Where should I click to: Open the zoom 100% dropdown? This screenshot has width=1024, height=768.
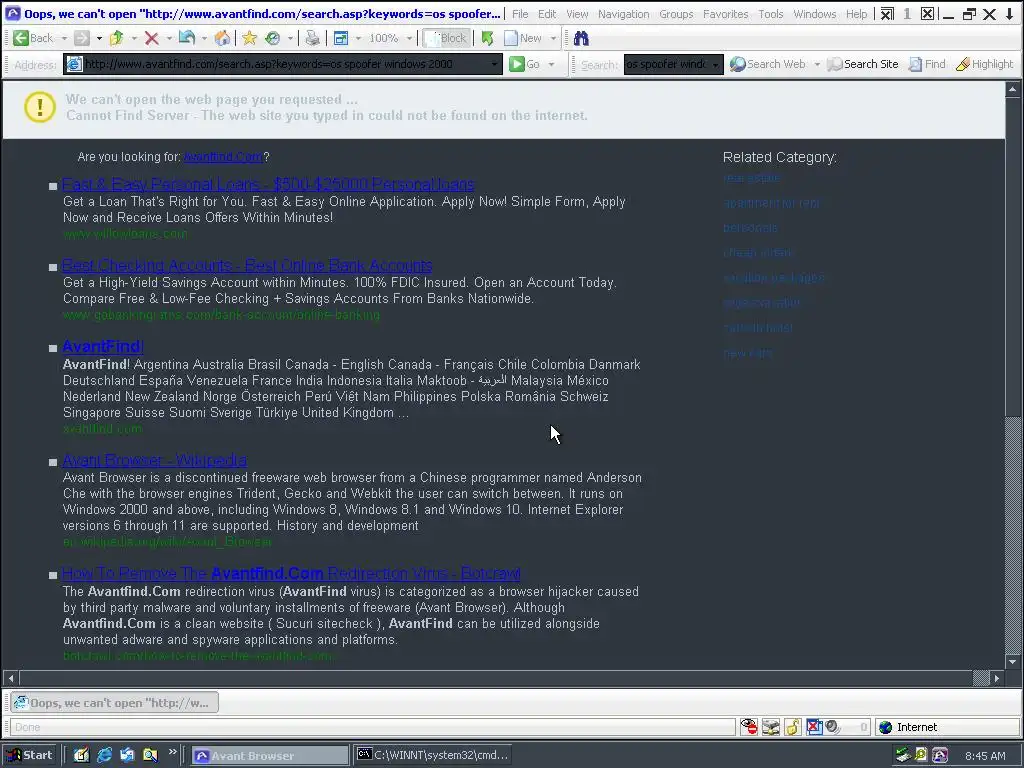tap(409, 39)
